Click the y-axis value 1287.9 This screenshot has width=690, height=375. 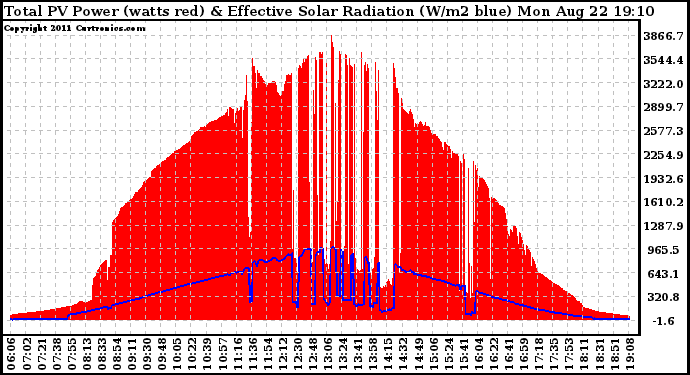coord(663,226)
